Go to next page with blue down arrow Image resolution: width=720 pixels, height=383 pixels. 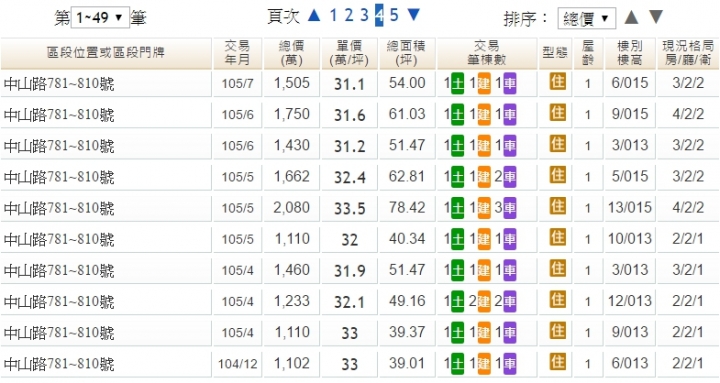click(x=413, y=15)
